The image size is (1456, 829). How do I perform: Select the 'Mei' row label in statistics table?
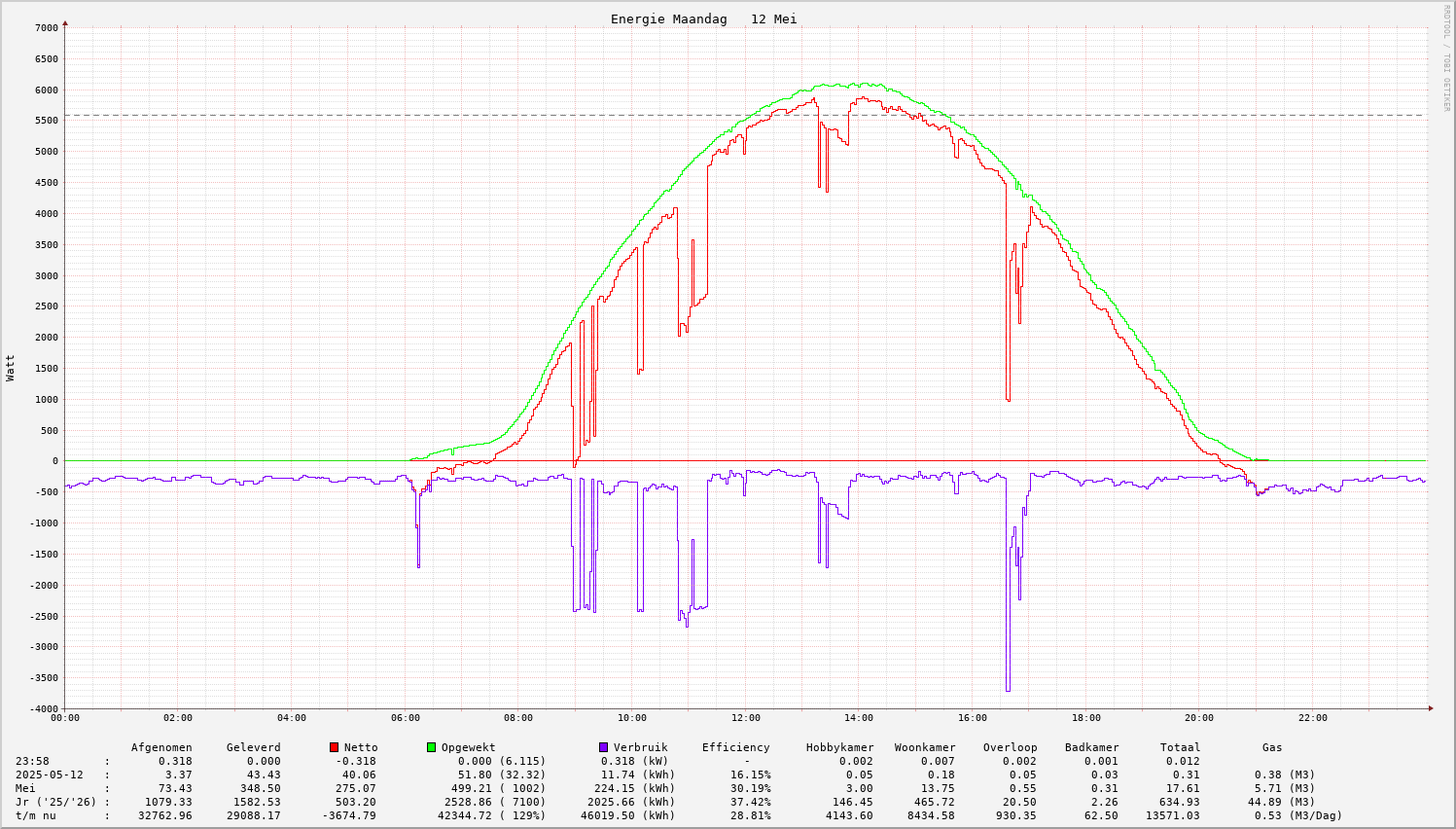pyautogui.click(x=25, y=788)
